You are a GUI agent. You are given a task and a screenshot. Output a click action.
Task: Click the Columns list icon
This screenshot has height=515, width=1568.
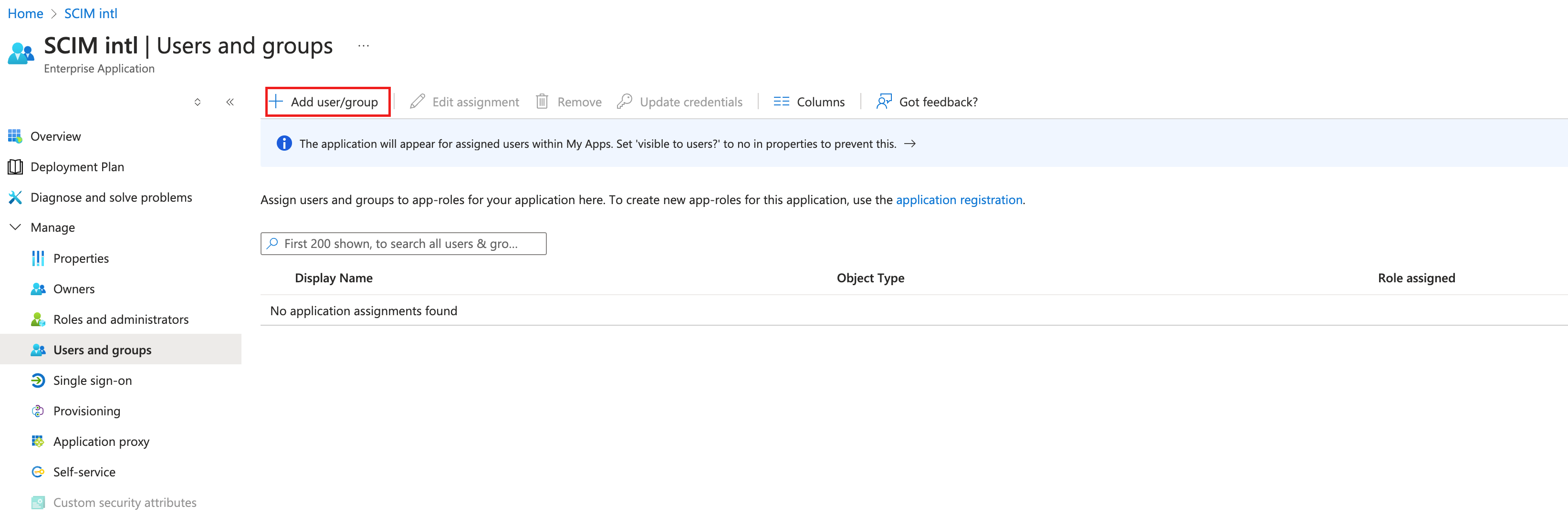point(781,102)
